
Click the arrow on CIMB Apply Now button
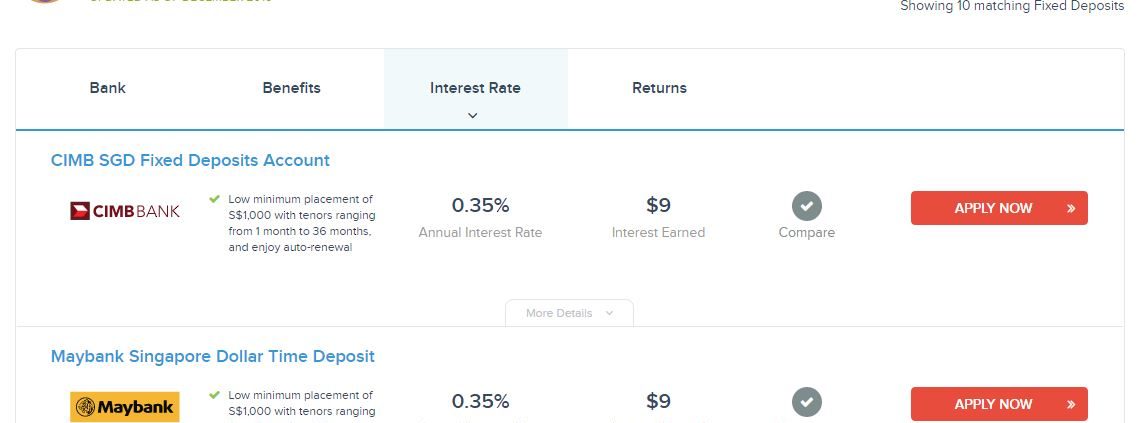1071,208
